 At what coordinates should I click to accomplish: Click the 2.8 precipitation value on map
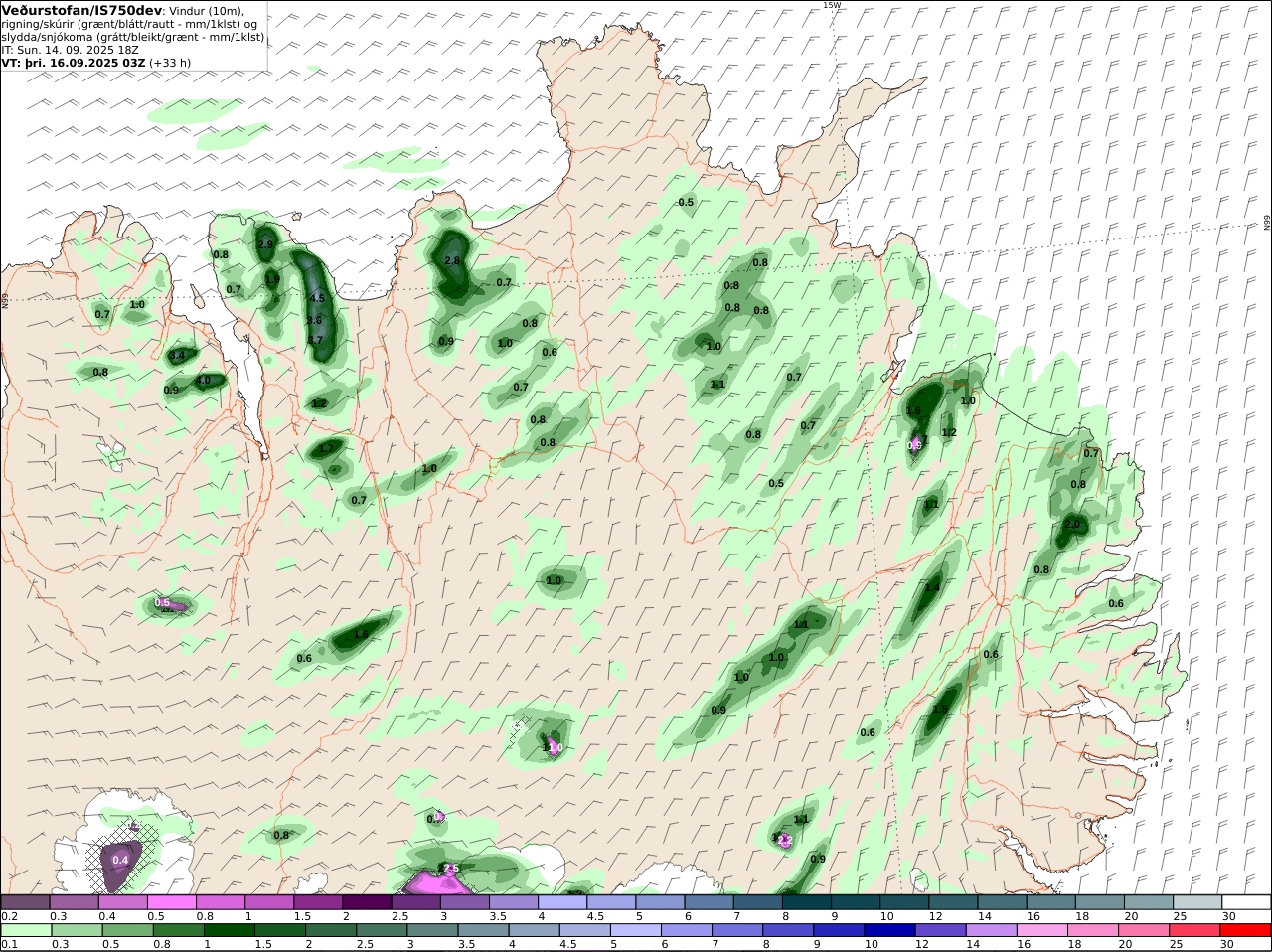[452, 261]
